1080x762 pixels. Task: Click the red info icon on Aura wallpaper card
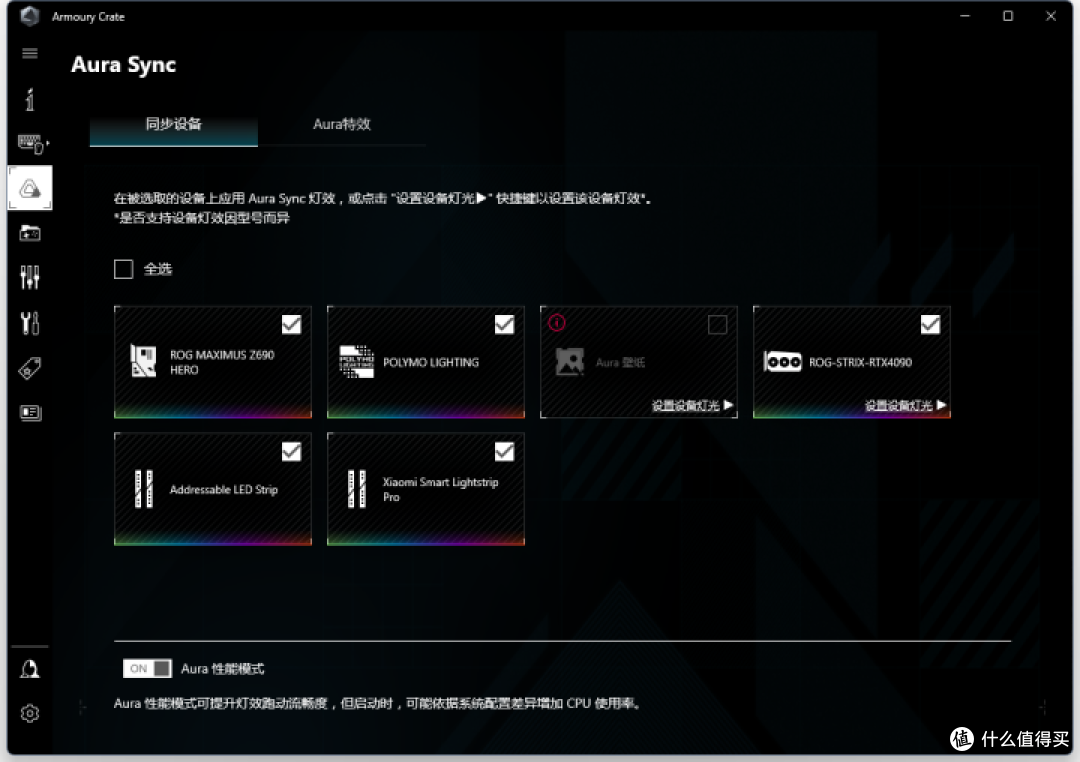point(557,322)
